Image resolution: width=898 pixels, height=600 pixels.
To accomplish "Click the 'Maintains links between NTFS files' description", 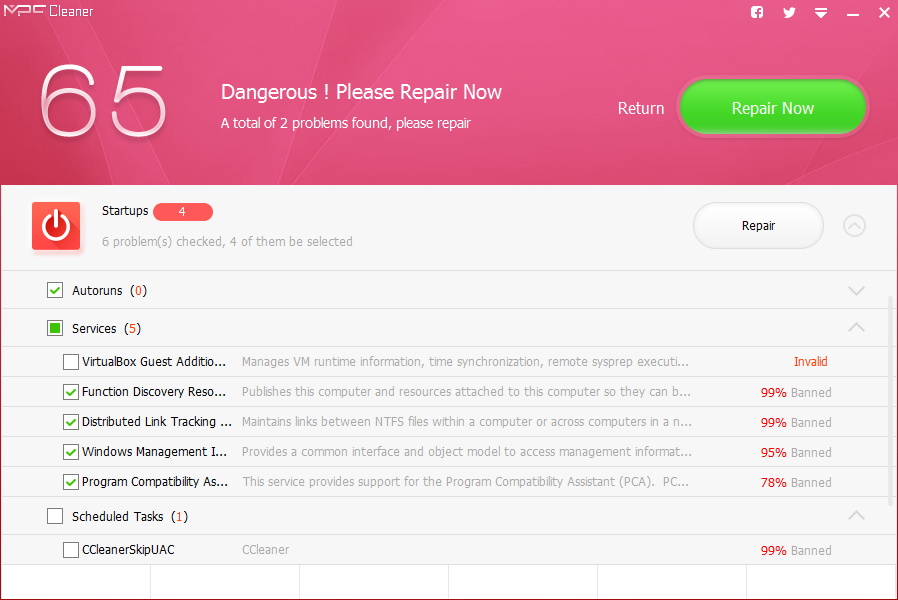I will [x=467, y=422].
